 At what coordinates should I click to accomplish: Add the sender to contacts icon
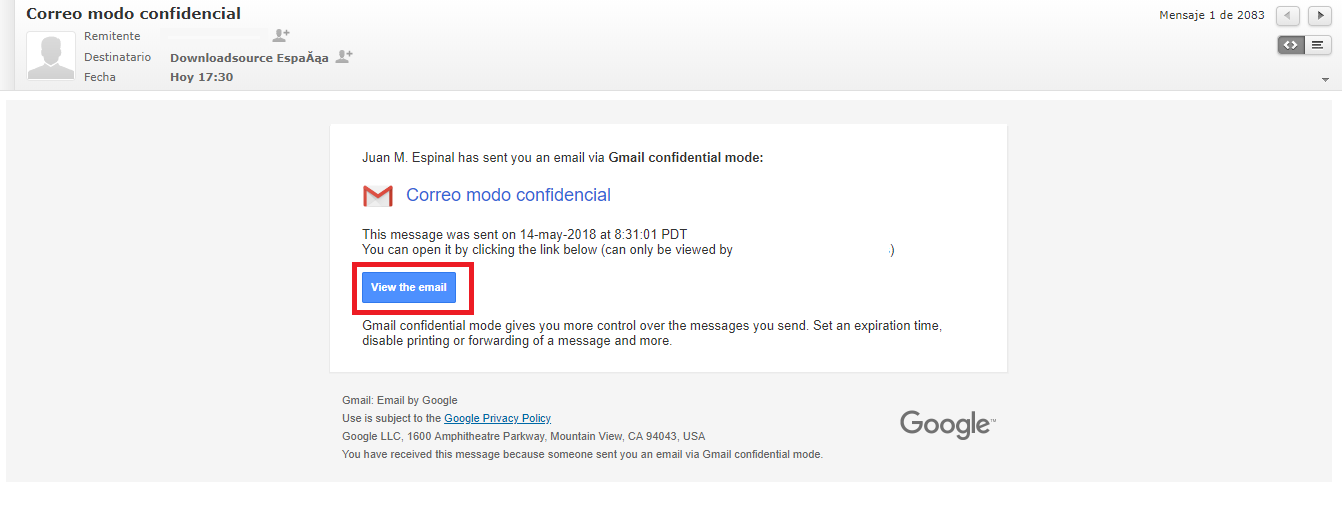[x=281, y=35]
